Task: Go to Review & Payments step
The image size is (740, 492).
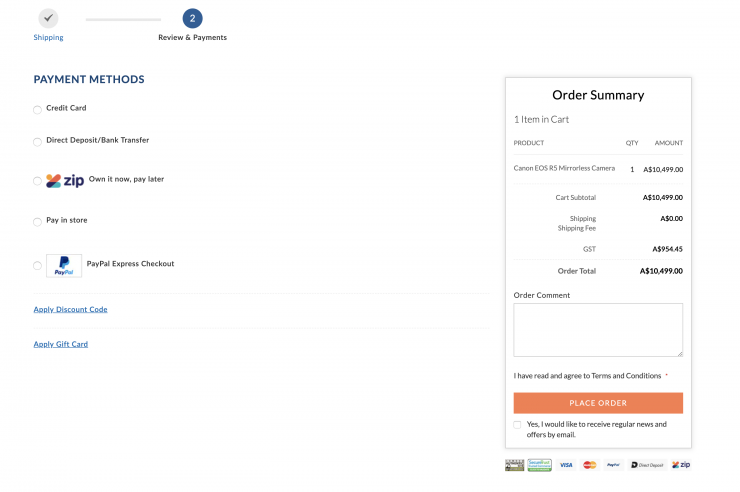Action: tap(192, 18)
